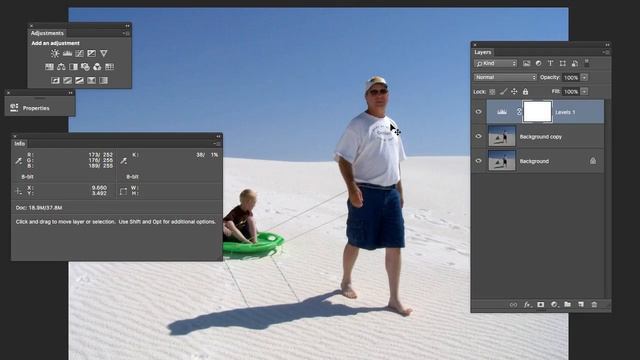640x360 pixels.
Task: Add a Curves adjustment
Action: coord(79,53)
